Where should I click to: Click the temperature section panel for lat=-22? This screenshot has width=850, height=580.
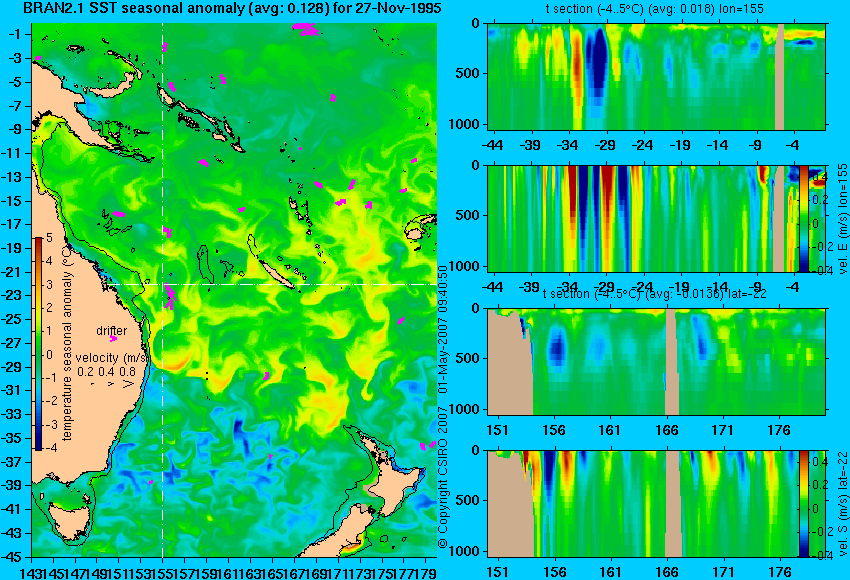(656, 362)
